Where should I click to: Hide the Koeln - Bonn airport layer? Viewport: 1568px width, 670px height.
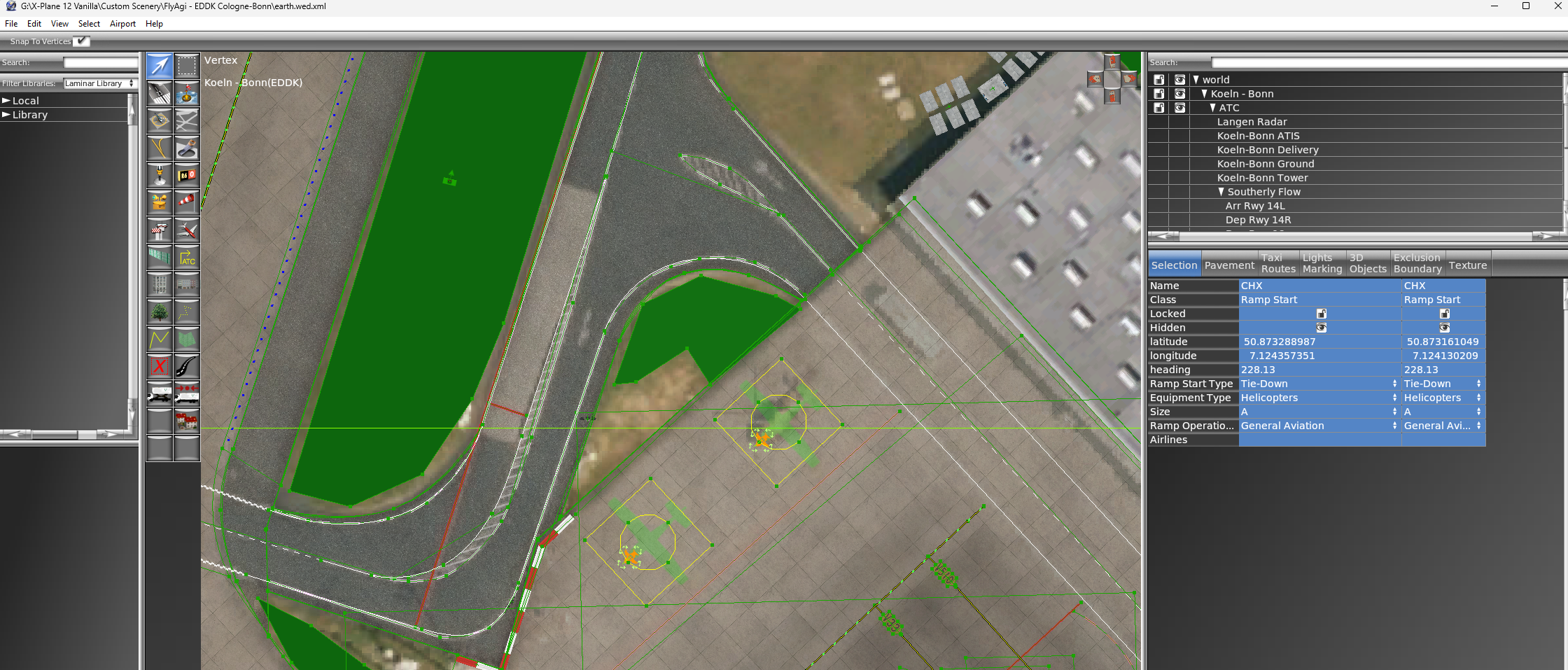coord(1179,94)
